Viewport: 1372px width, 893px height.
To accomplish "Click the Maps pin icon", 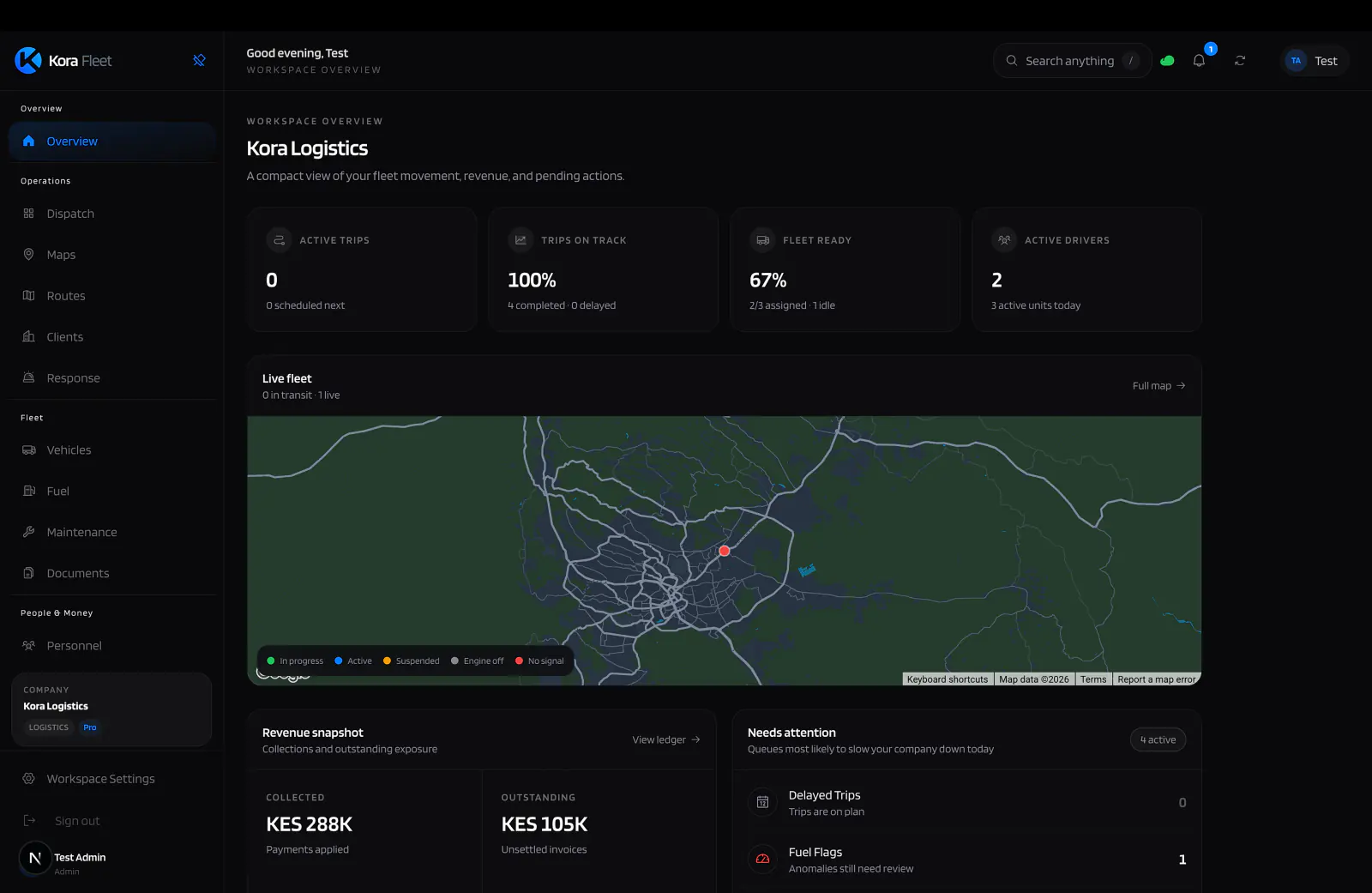I will pos(28,255).
